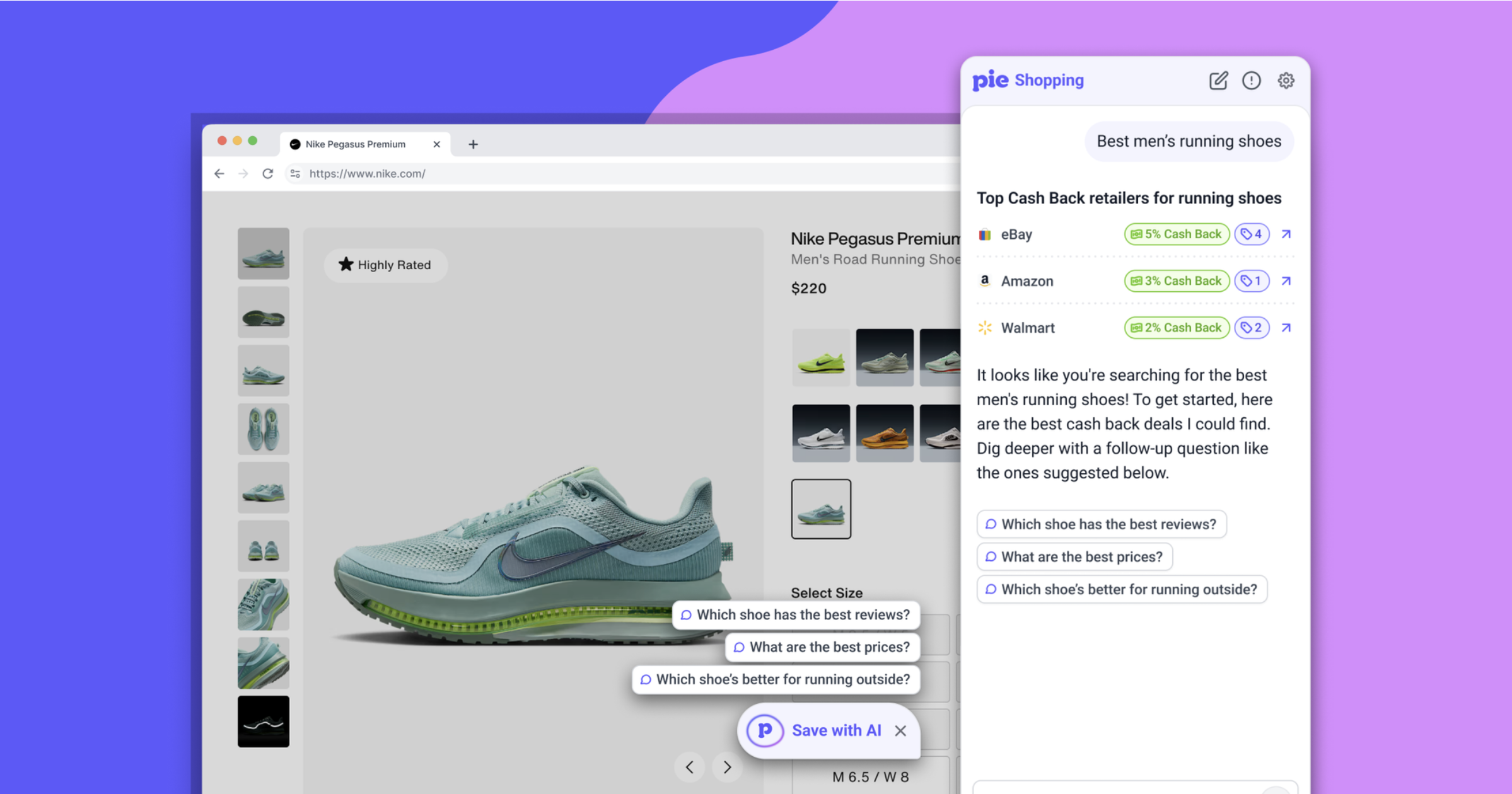Go back in browser history
1512x794 pixels.
[x=219, y=173]
